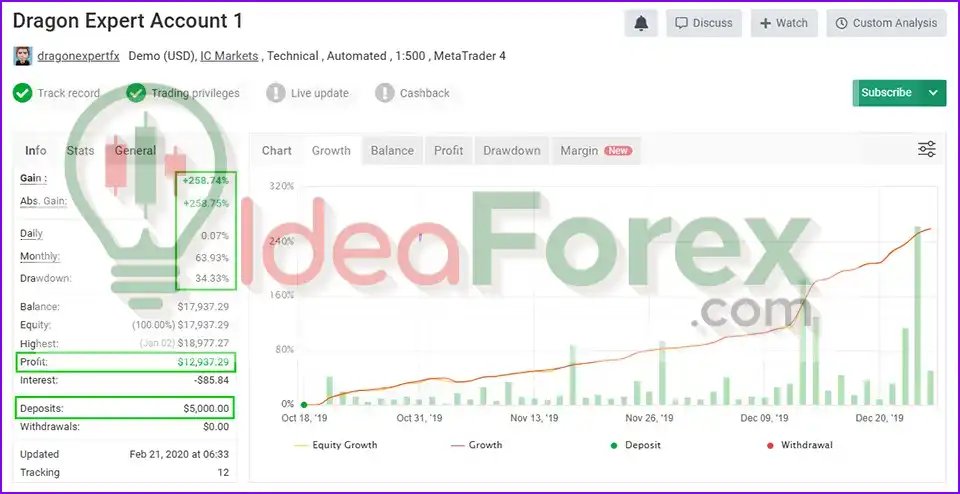Open the dragonexpertfx profile link

click(78, 56)
